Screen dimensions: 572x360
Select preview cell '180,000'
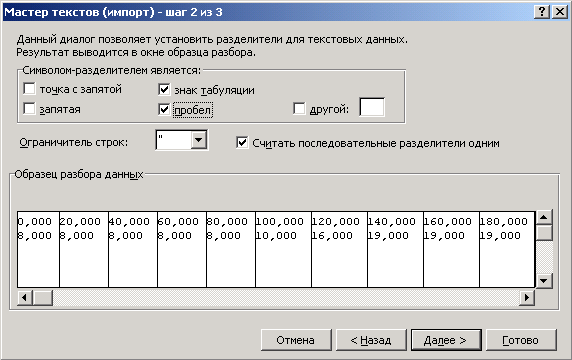click(504, 221)
